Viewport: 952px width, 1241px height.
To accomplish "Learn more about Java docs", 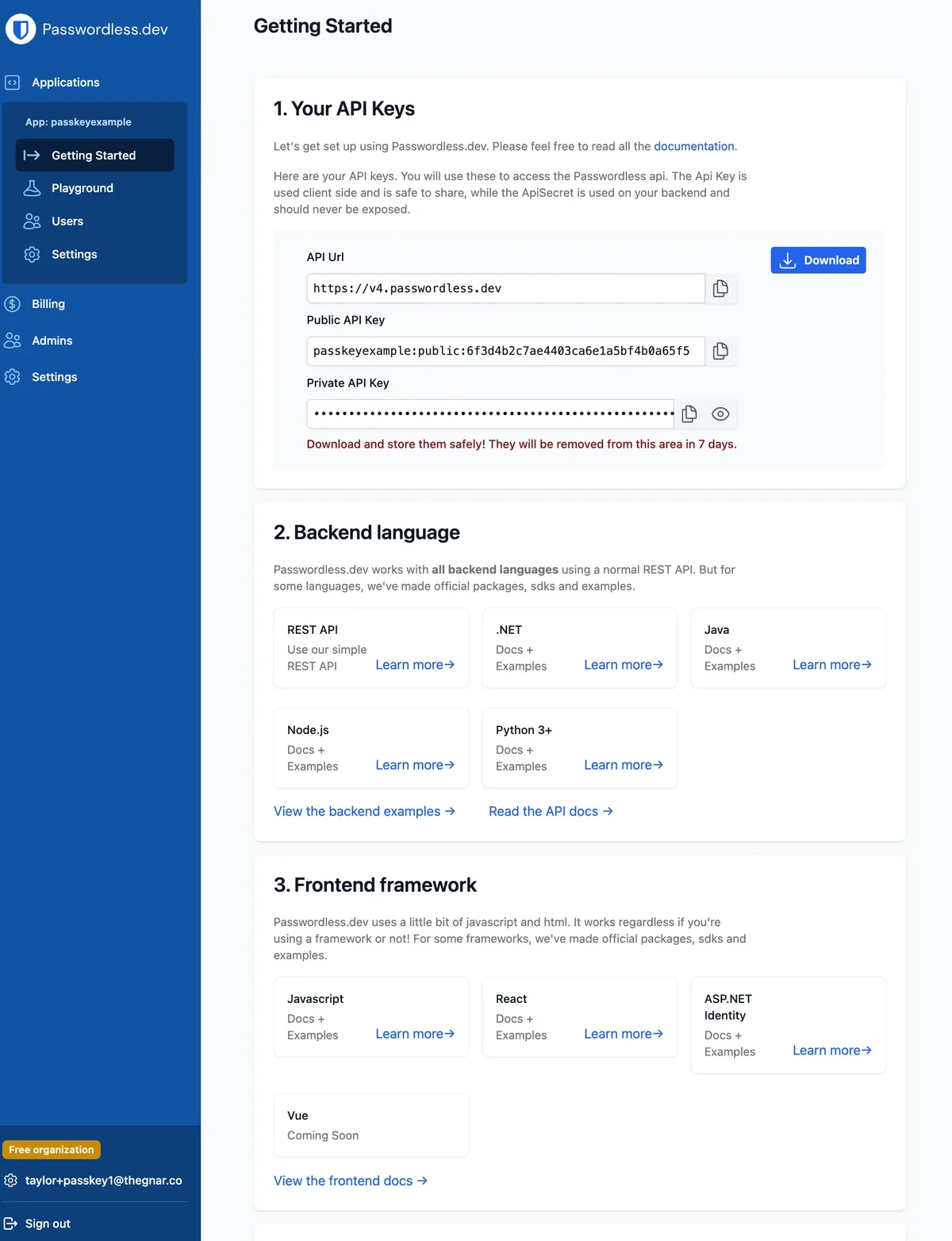I will coord(832,665).
